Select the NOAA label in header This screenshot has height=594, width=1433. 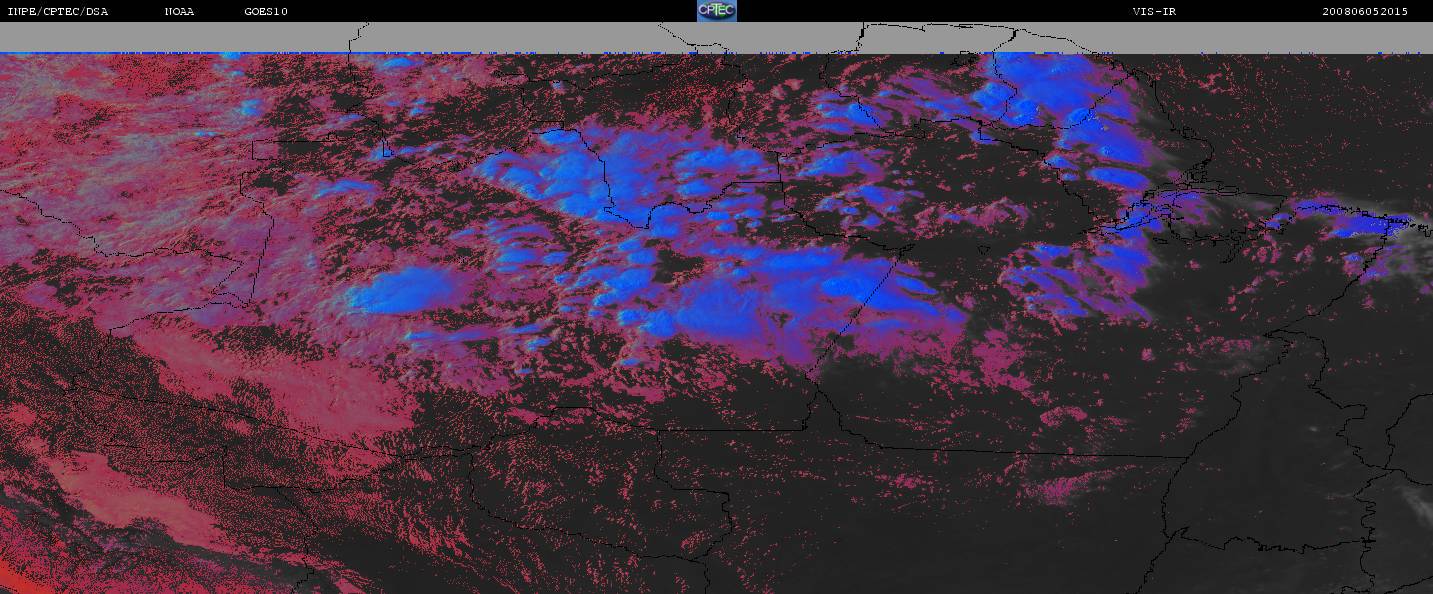(x=180, y=11)
